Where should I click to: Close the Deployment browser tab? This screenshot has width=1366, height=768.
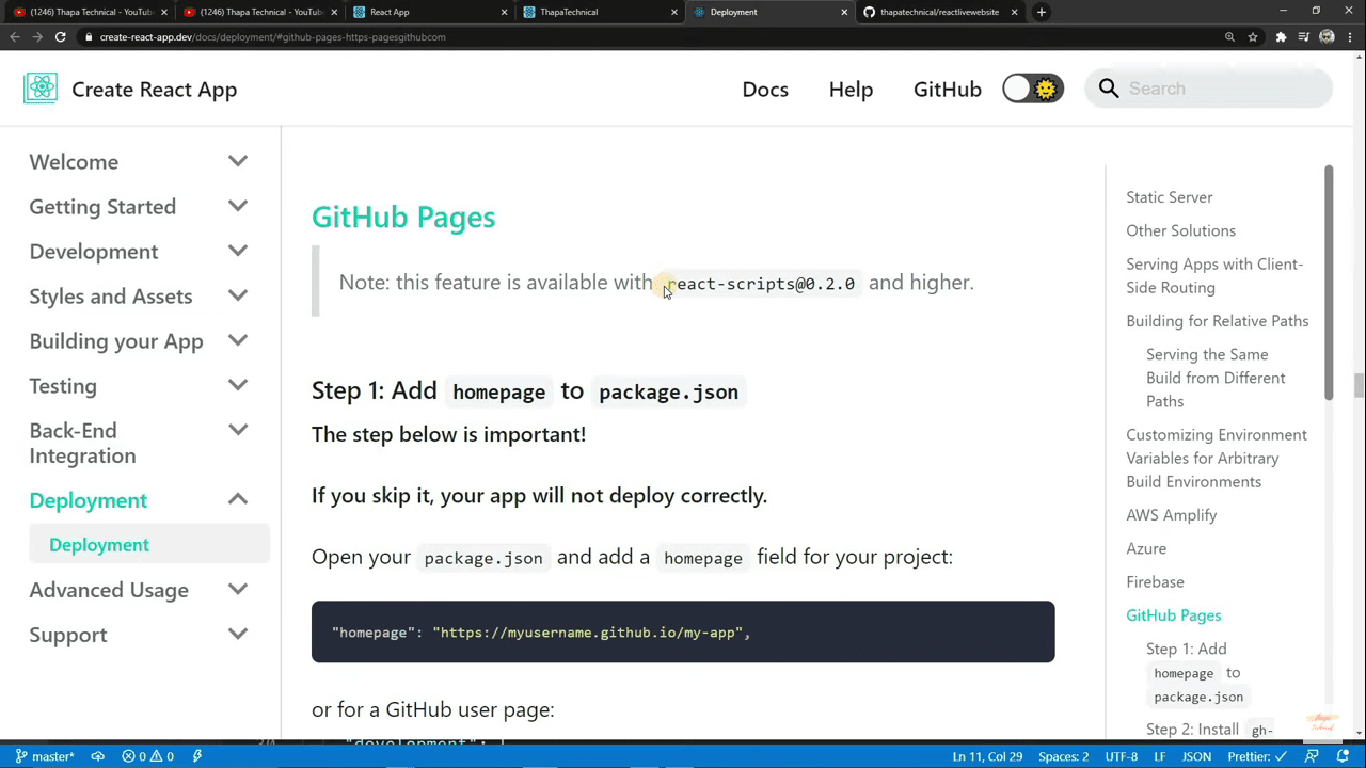click(844, 12)
